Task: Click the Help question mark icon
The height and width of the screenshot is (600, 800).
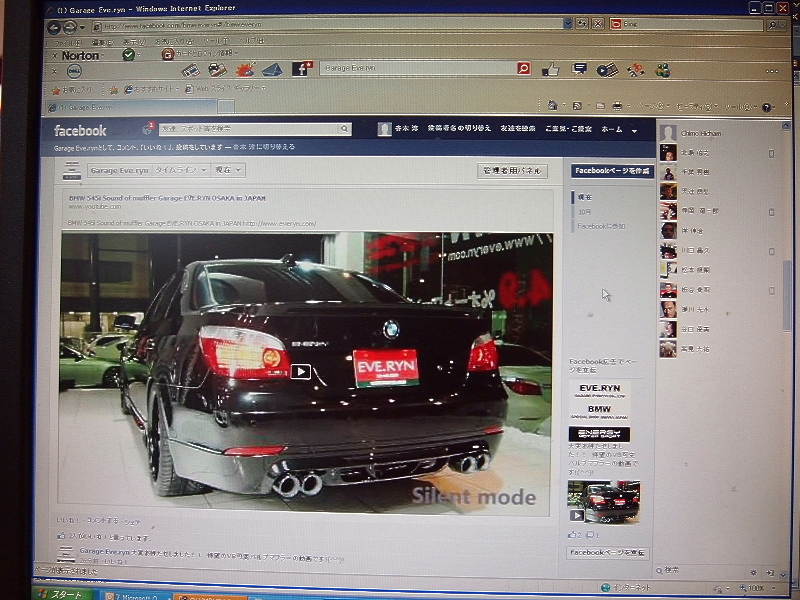Action: point(766,107)
